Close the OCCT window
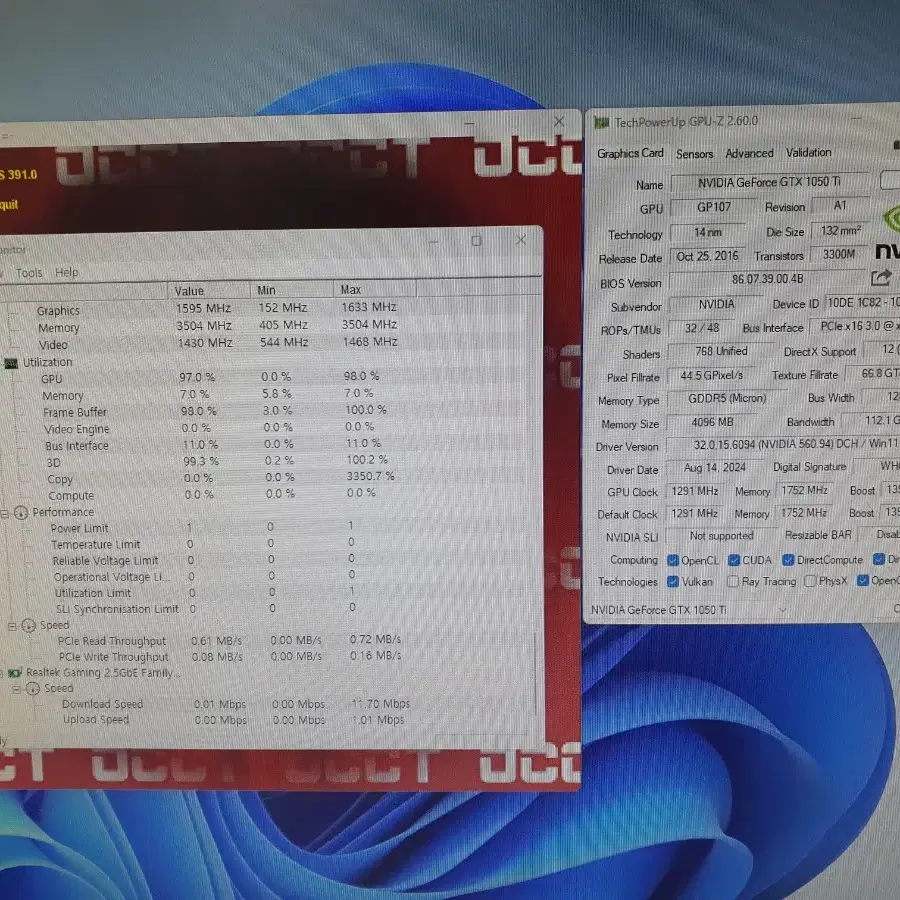The width and height of the screenshot is (900, 900). click(559, 122)
